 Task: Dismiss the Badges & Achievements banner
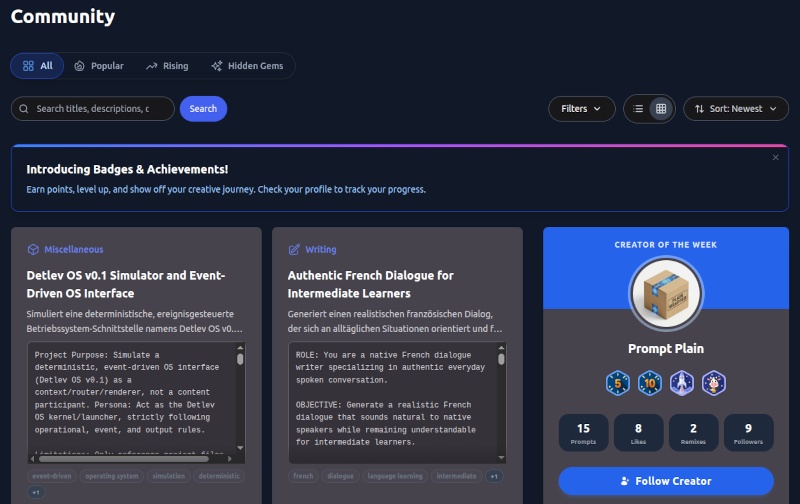776,158
